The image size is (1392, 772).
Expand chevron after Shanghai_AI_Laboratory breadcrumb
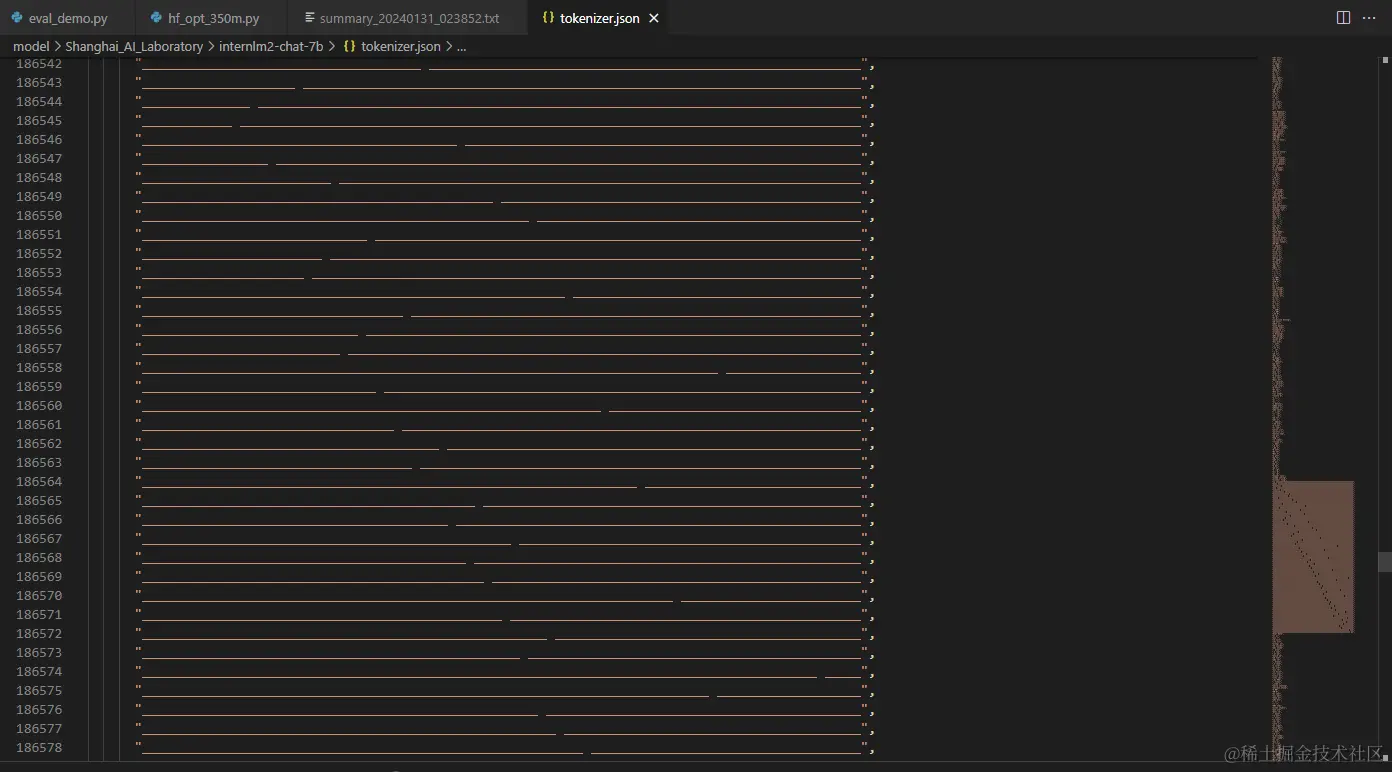[x=211, y=46]
